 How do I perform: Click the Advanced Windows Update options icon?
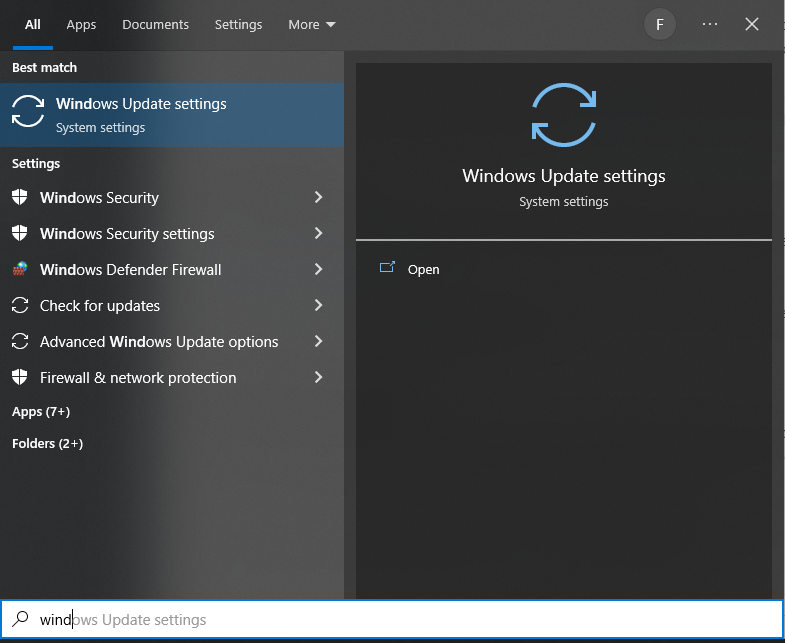tap(20, 342)
